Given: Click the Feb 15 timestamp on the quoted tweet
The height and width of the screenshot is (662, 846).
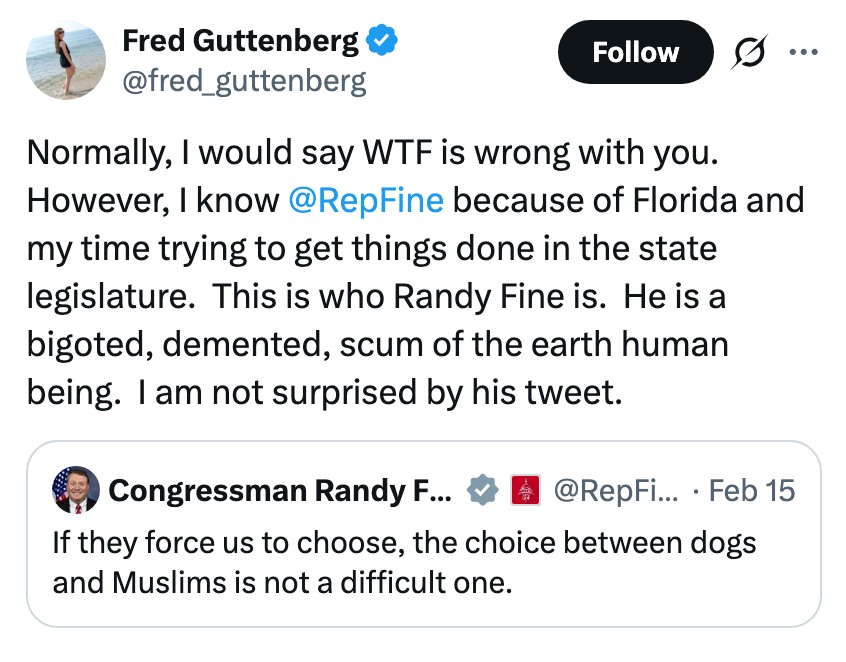Looking at the screenshot, I should (x=751, y=491).
